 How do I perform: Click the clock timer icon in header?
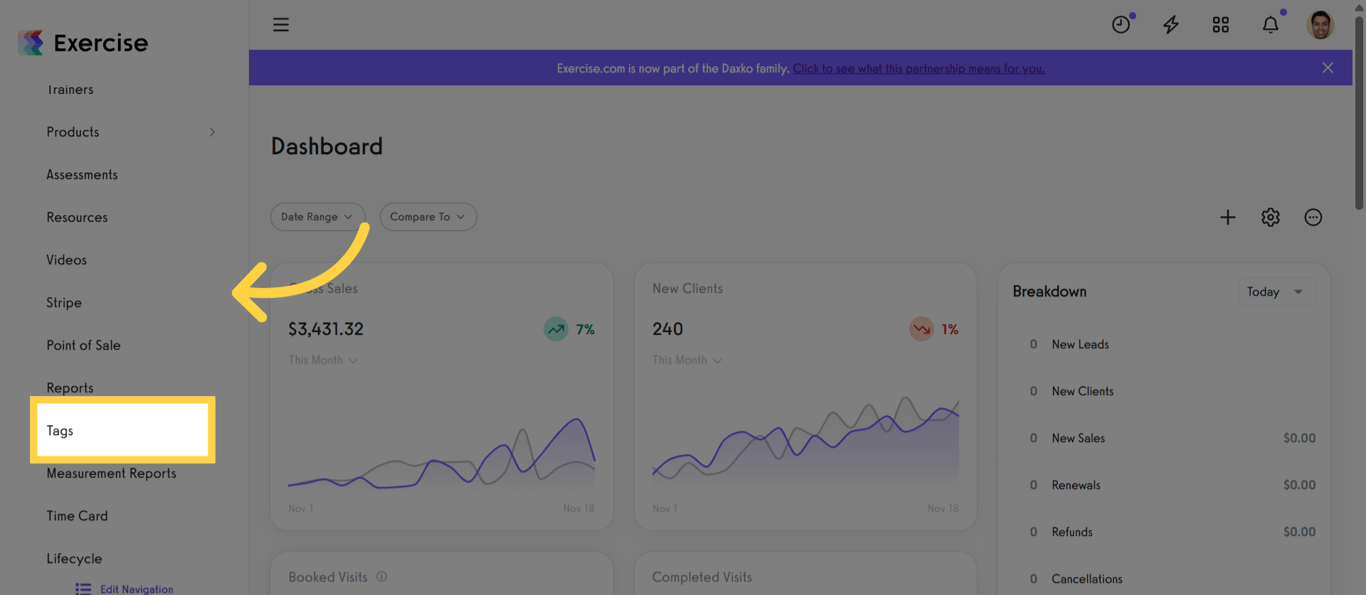tap(1121, 25)
